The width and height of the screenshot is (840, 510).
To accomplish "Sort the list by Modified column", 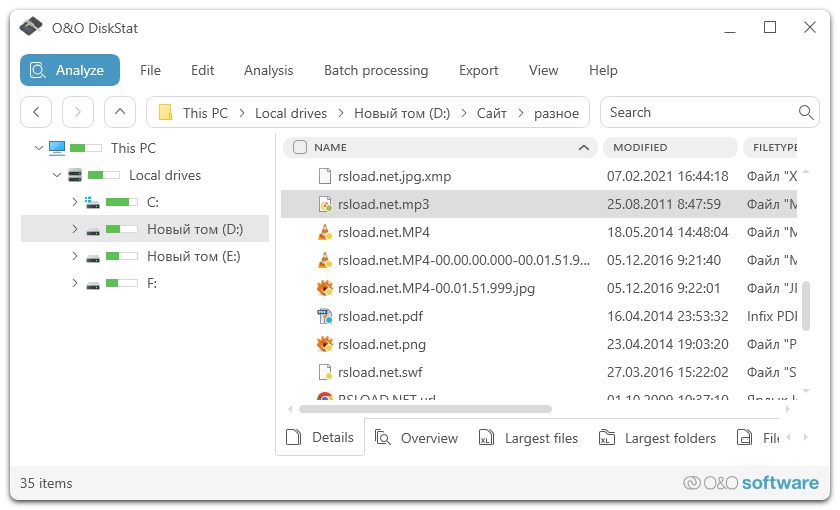I will (x=668, y=148).
